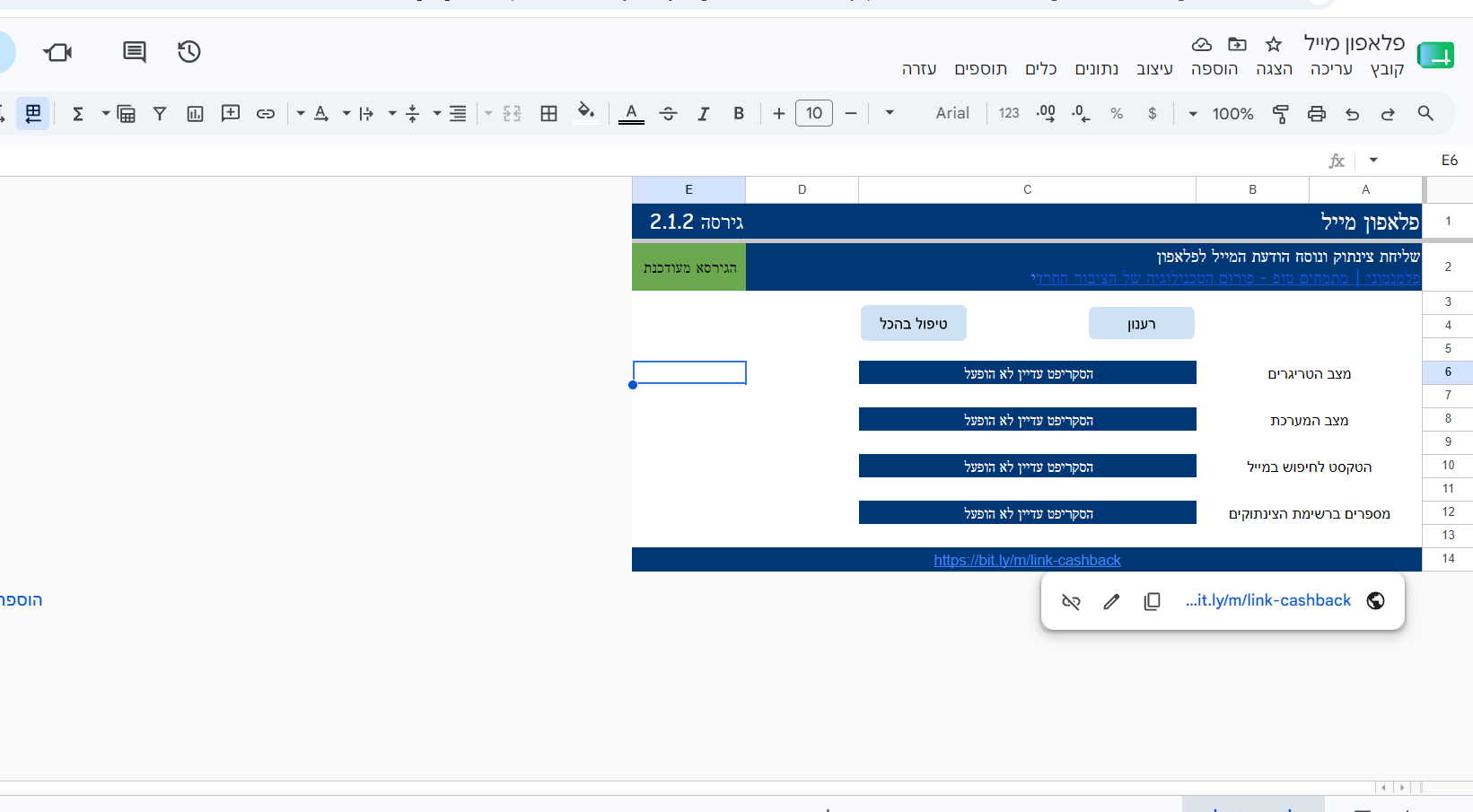The image size is (1473, 812).
Task: Open the text color picker
Action: (x=631, y=113)
